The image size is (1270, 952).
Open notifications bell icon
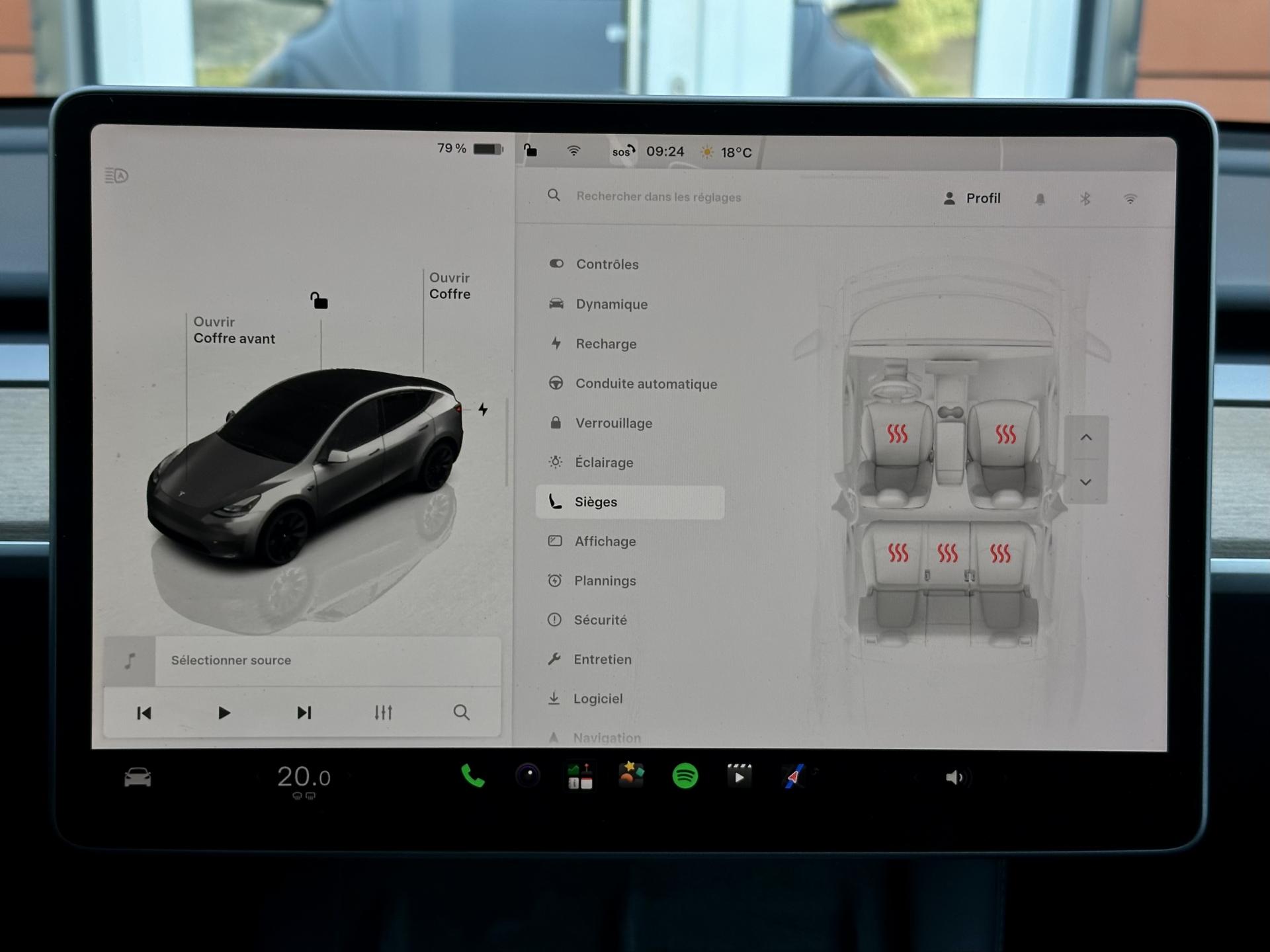tap(1040, 199)
